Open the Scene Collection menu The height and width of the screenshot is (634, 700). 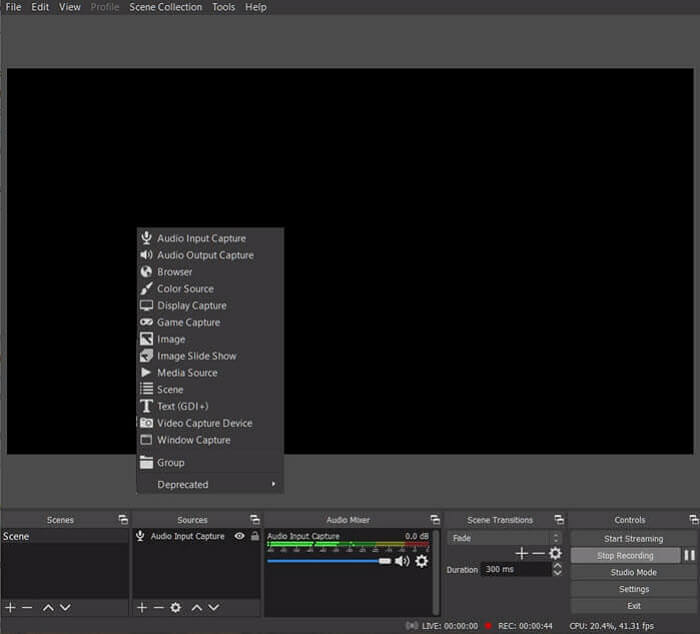click(165, 7)
